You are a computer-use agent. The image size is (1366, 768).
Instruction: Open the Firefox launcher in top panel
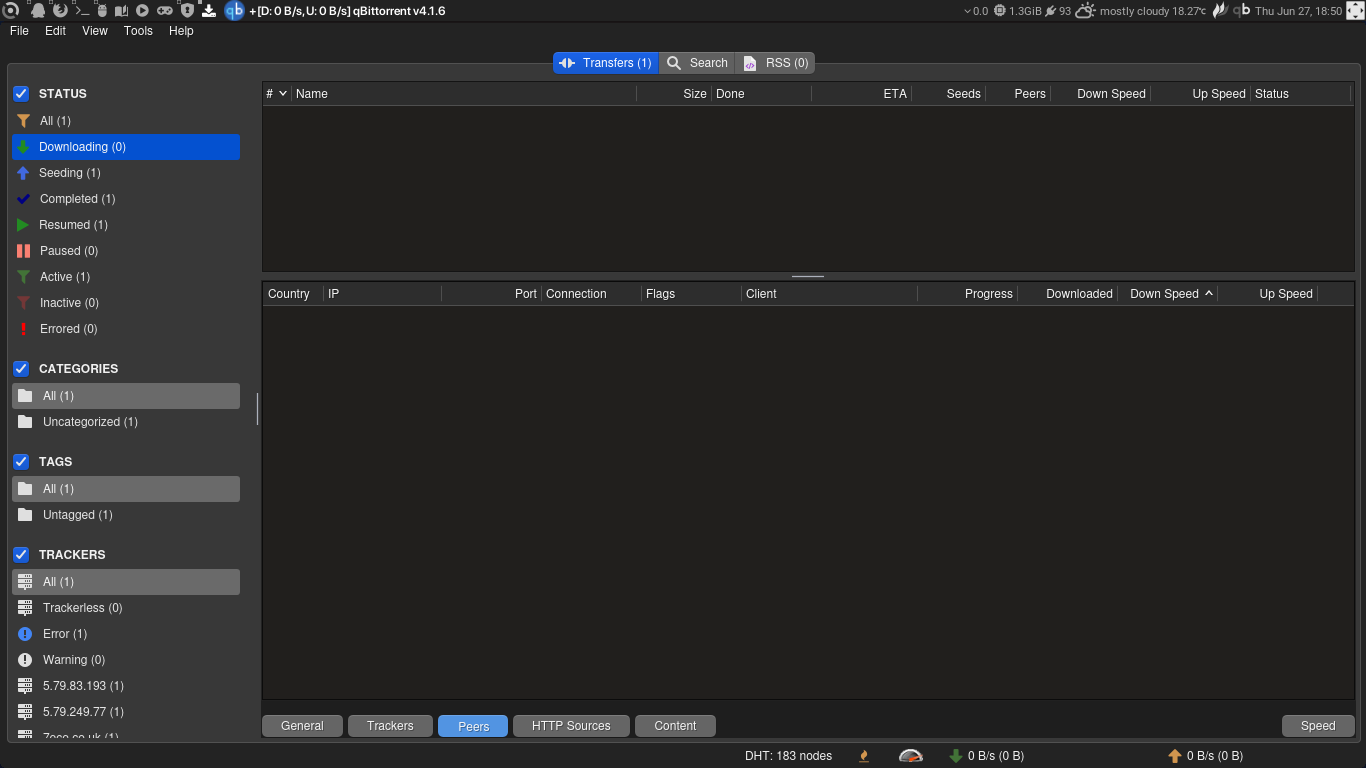point(60,11)
